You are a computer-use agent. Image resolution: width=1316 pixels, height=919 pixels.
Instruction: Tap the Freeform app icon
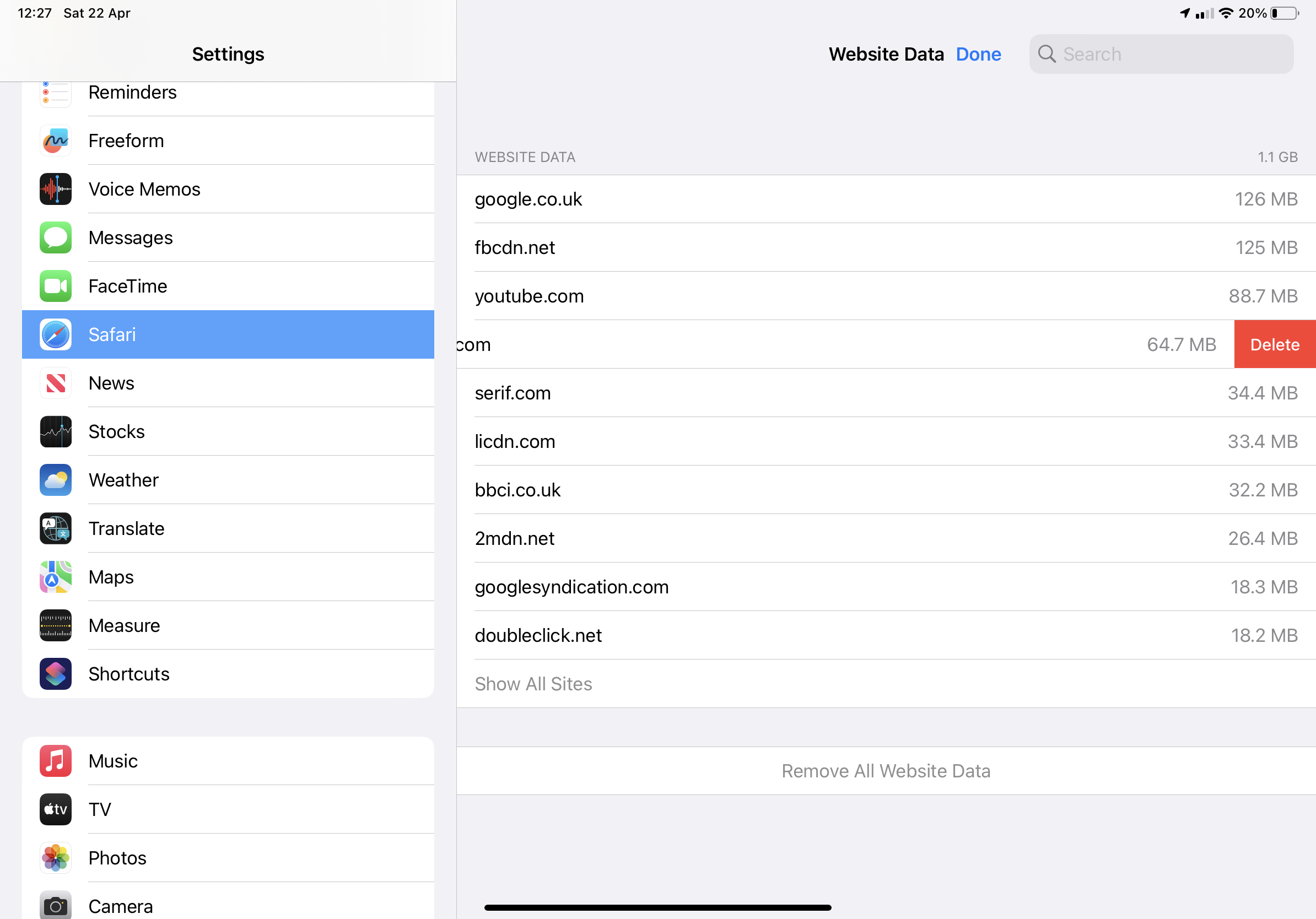pos(56,141)
